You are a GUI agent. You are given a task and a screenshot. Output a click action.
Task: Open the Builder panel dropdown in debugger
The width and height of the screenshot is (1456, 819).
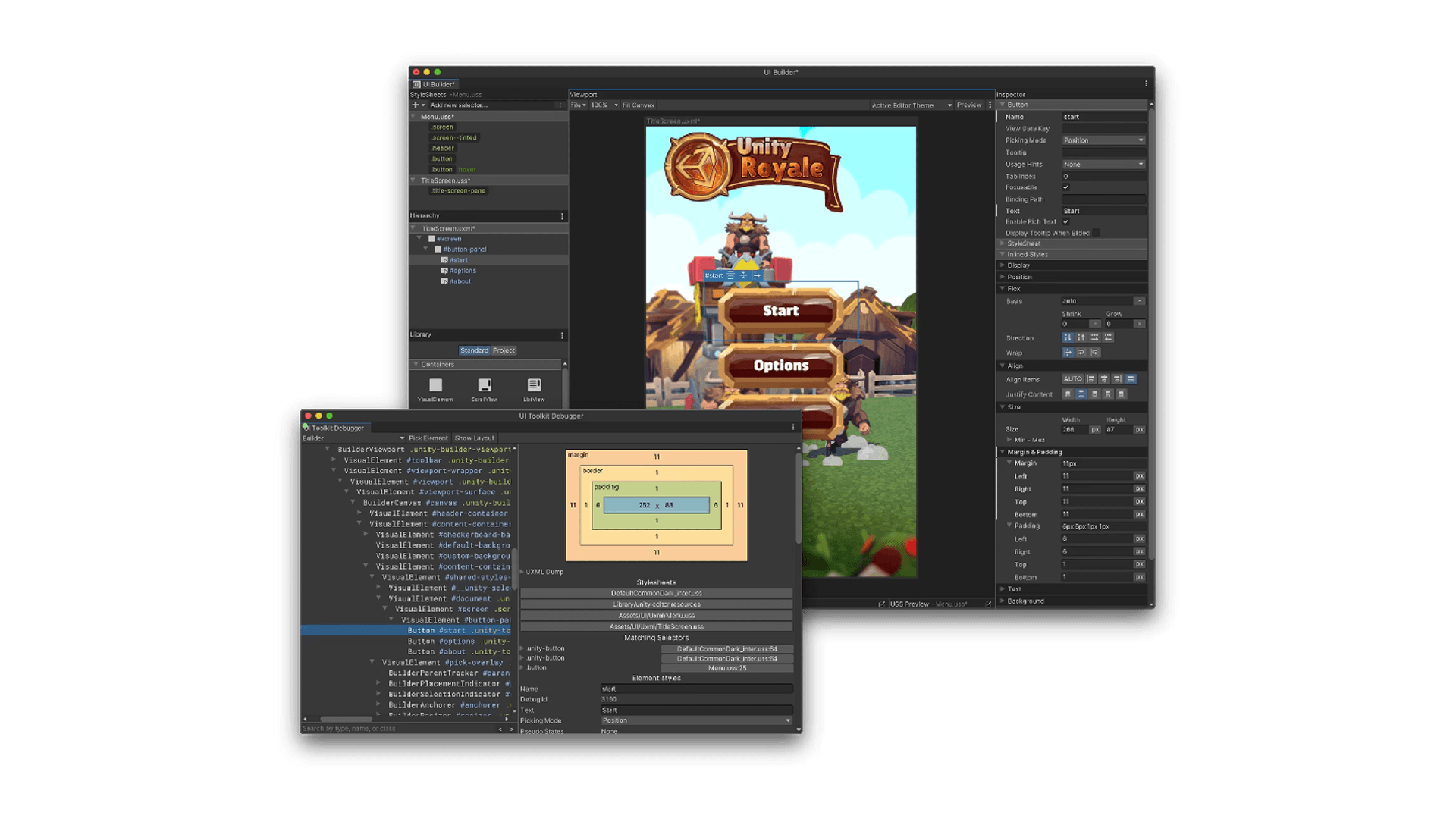click(x=353, y=438)
